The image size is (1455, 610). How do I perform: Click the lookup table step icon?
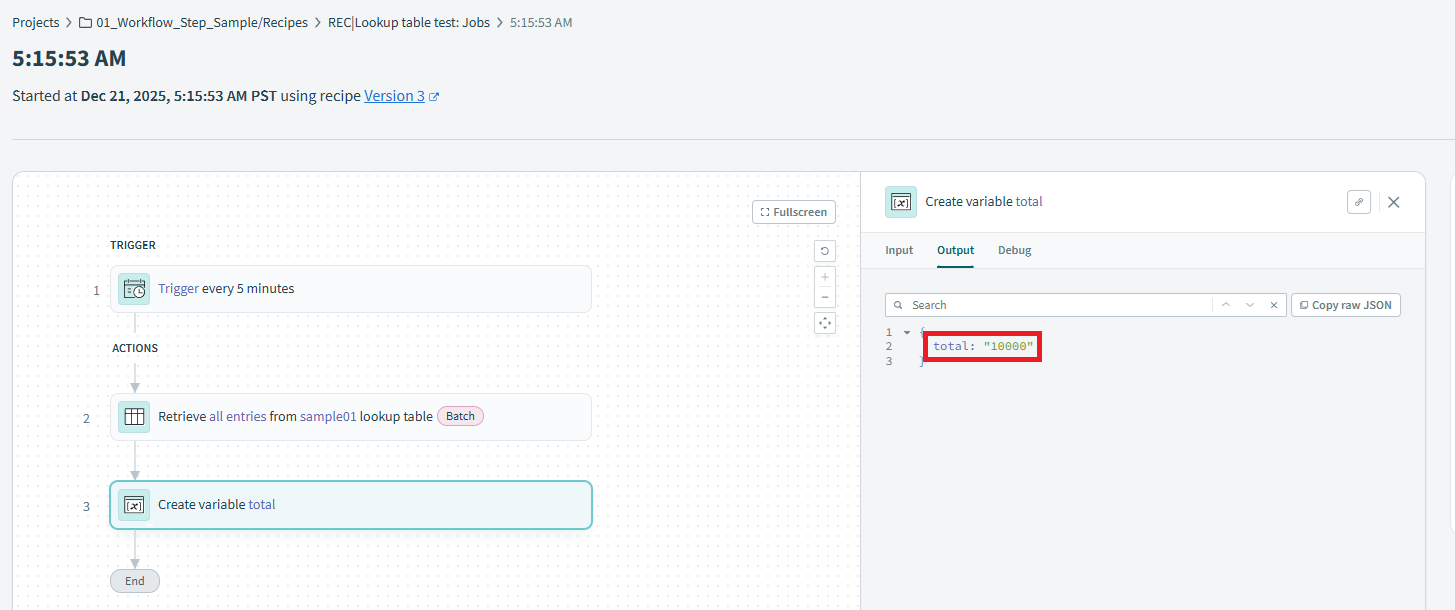134,417
